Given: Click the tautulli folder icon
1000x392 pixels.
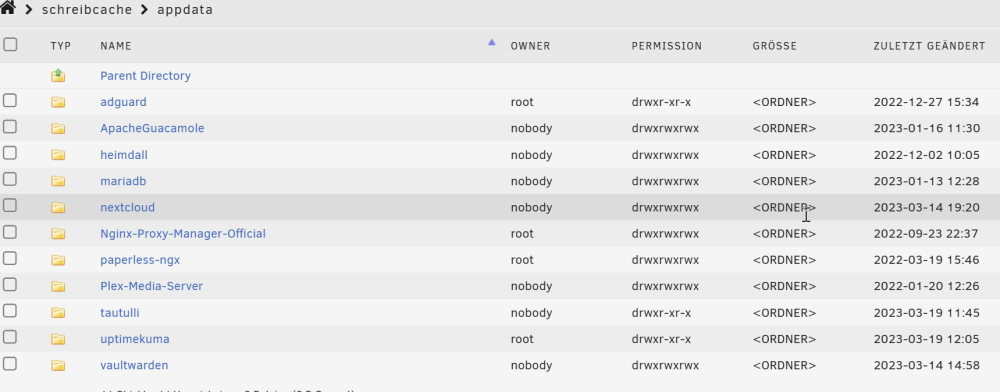Looking at the screenshot, I should pos(58,313).
